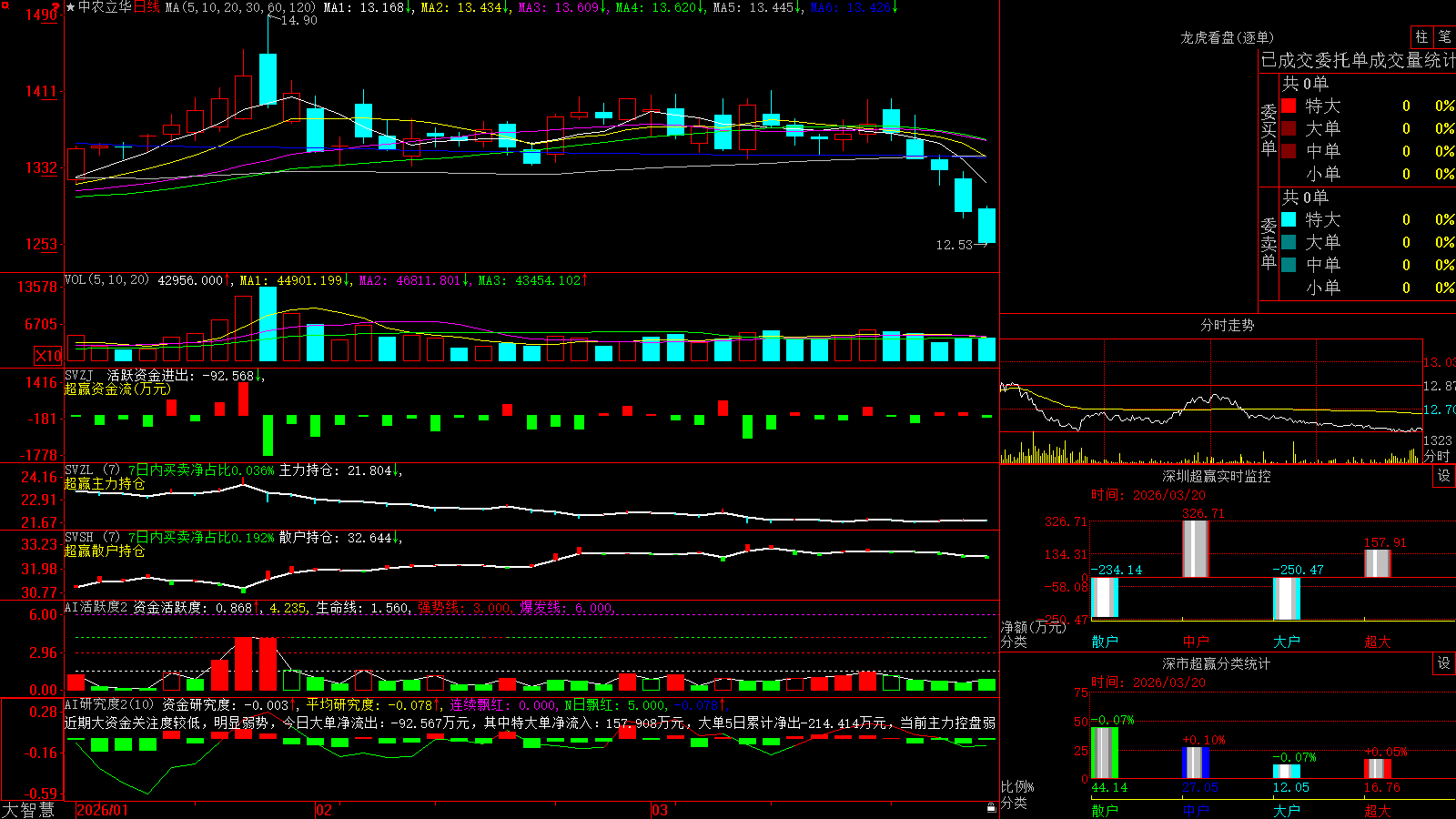The height and width of the screenshot is (819, 1456).
Task: Click the 分时走势 panel title
Action: point(1228,325)
